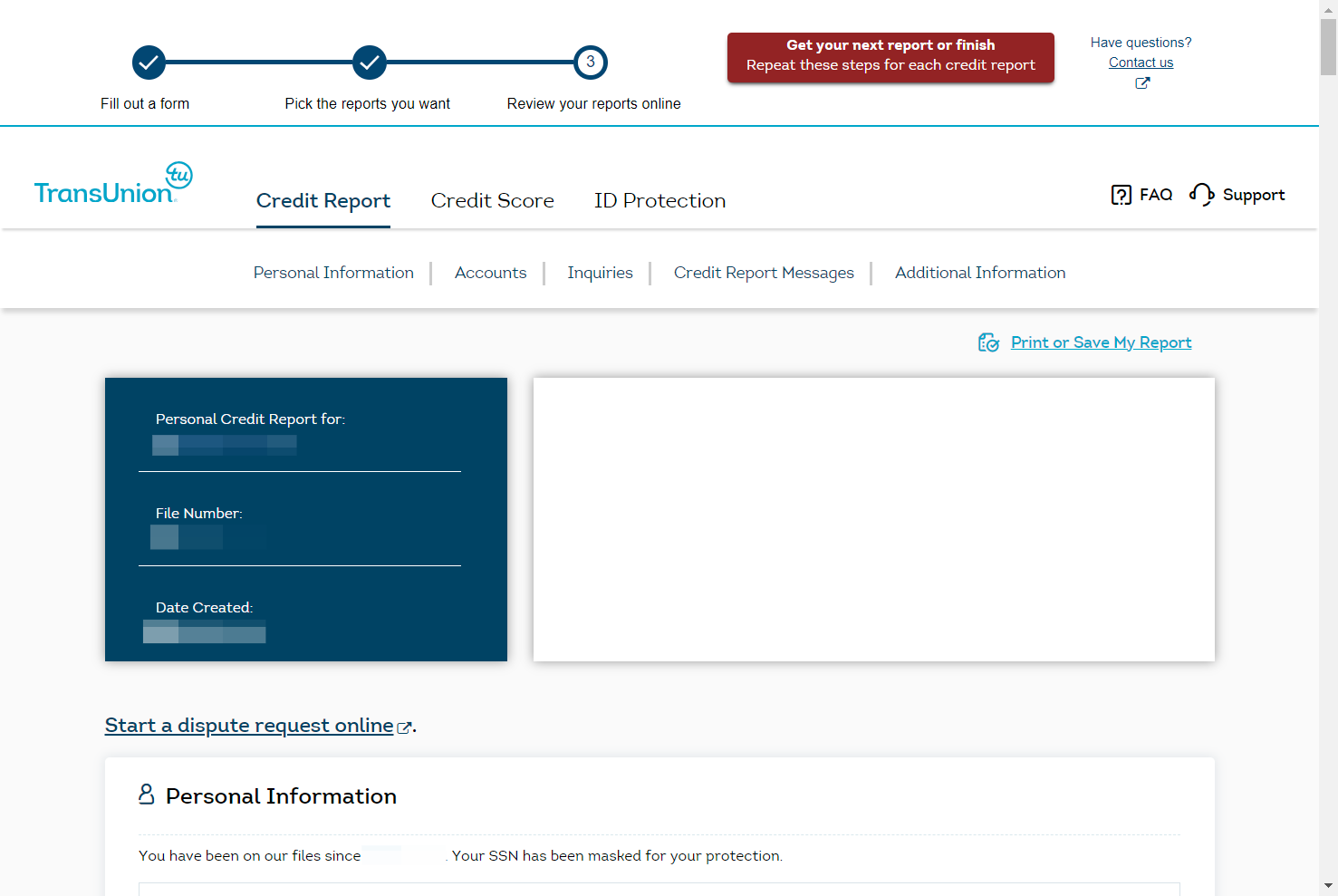The width and height of the screenshot is (1338, 896).
Task: Go to the Accounts section
Action: [x=491, y=273]
